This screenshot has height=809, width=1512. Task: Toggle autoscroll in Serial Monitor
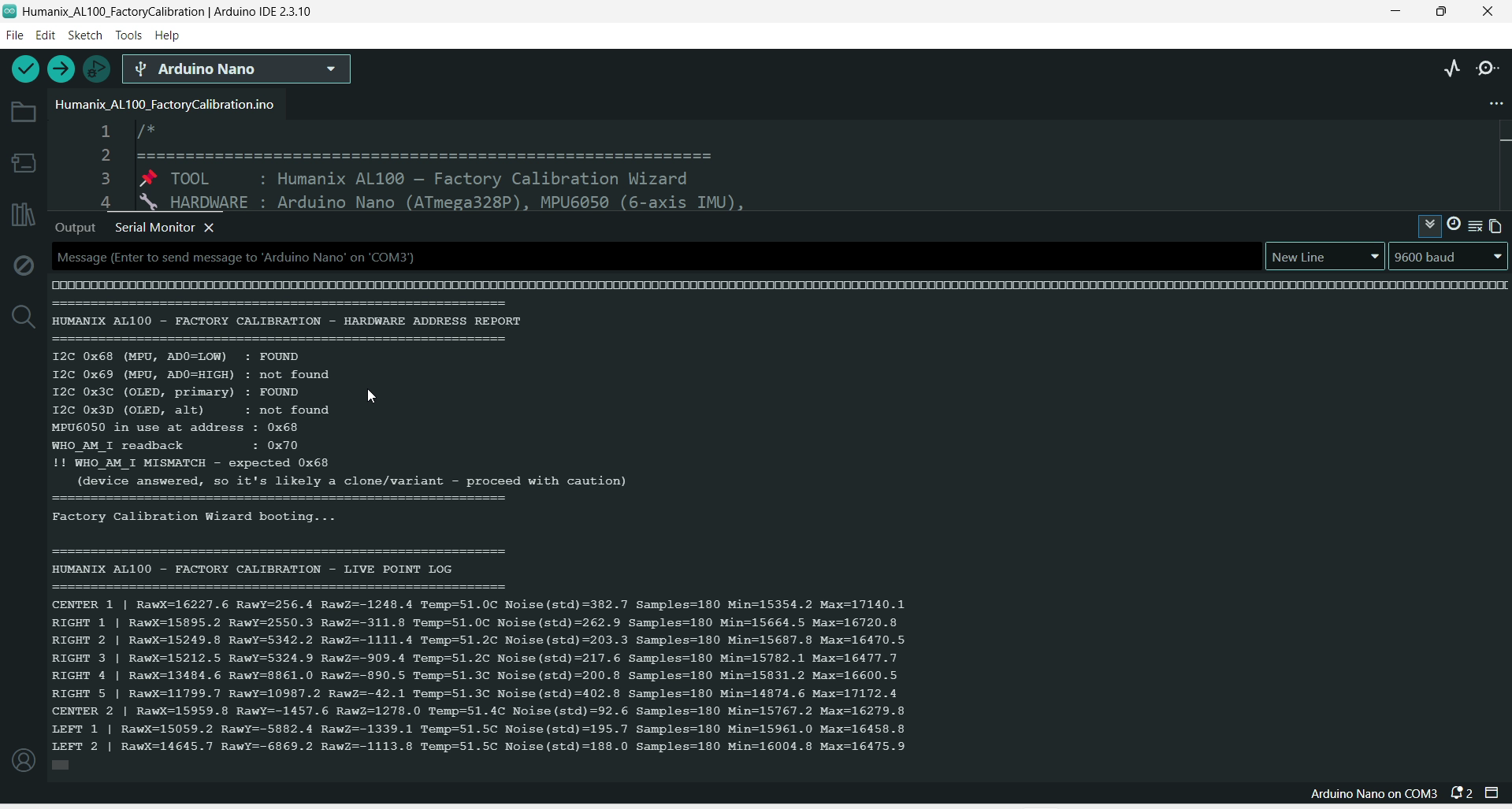(x=1430, y=226)
